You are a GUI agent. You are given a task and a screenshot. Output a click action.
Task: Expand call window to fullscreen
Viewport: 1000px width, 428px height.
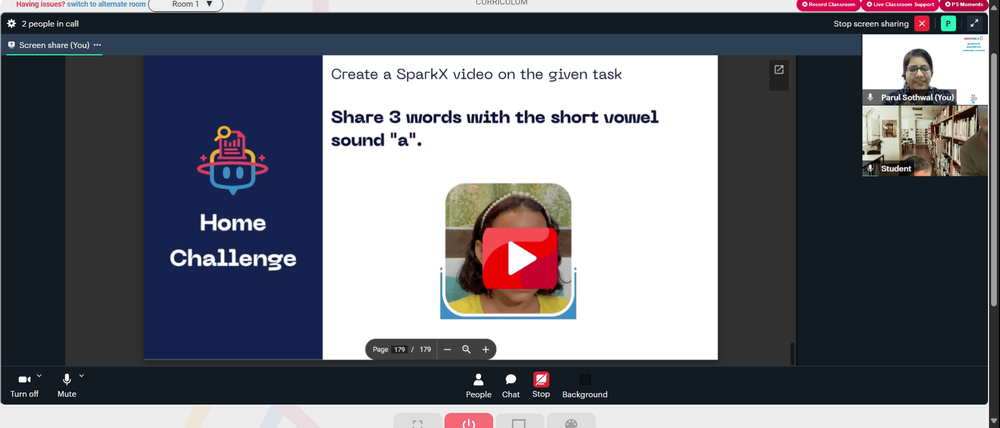pyautogui.click(x=974, y=24)
